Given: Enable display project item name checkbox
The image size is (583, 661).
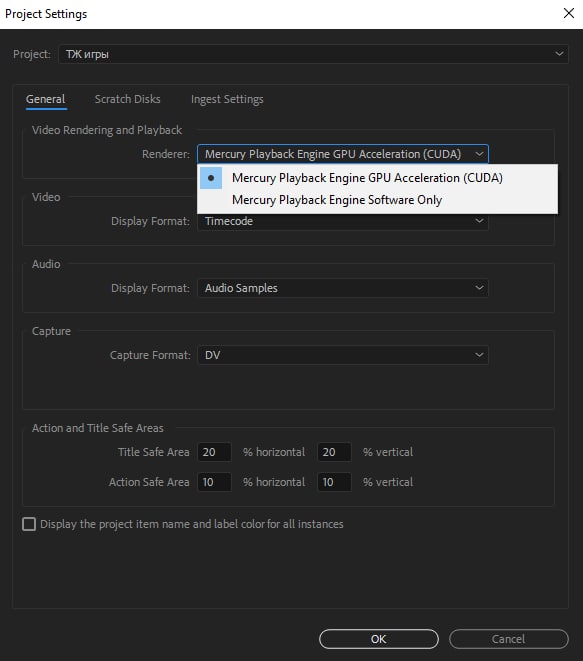Looking at the screenshot, I should click(x=29, y=524).
